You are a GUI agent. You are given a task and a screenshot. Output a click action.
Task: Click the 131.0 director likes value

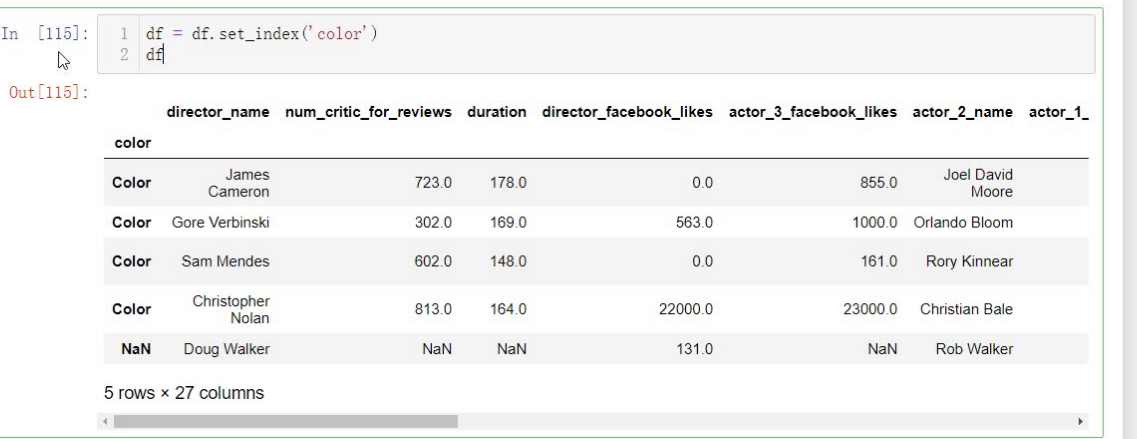tap(694, 349)
